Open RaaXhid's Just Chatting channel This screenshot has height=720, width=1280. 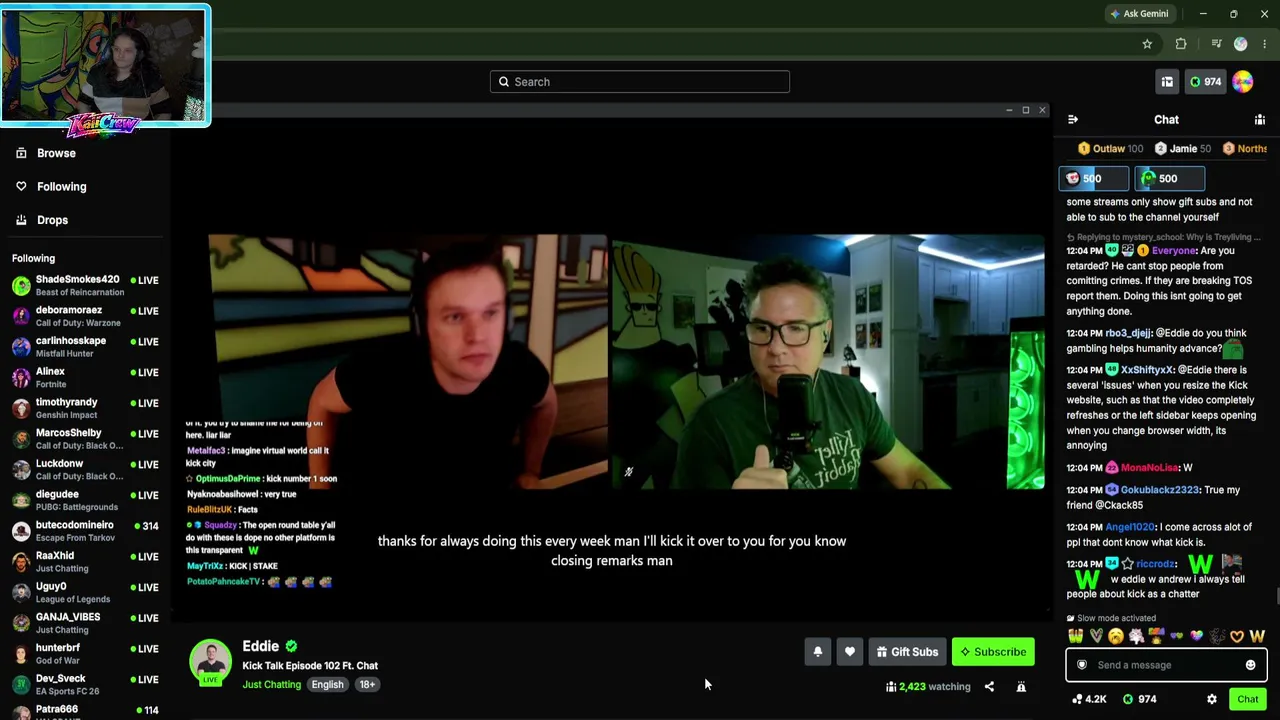tap(85, 562)
